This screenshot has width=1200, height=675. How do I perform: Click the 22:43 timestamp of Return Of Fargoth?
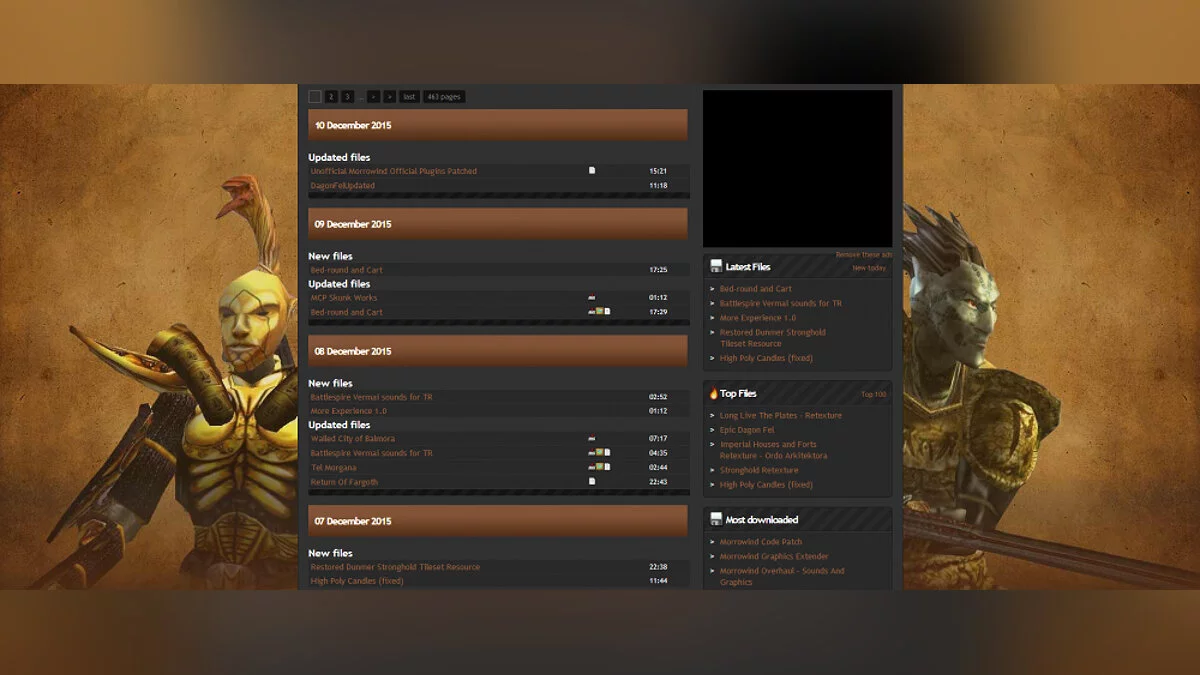coord(658,482)
